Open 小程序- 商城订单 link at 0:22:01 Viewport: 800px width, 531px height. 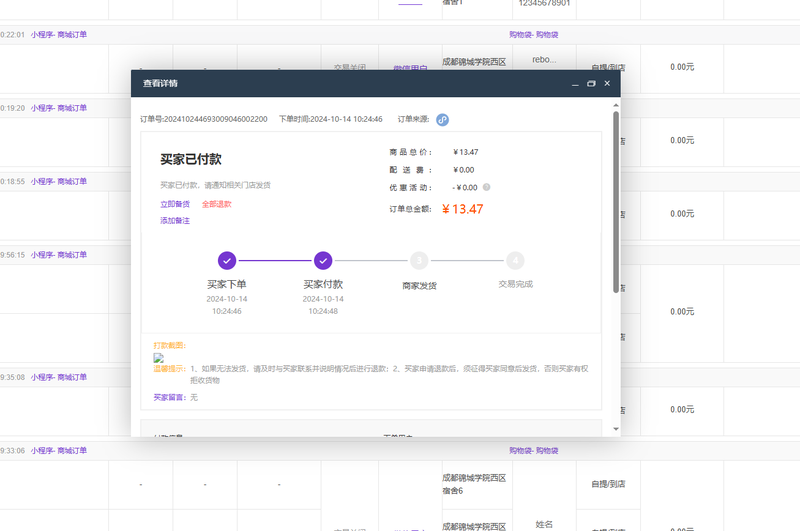(x=59, y=35)
